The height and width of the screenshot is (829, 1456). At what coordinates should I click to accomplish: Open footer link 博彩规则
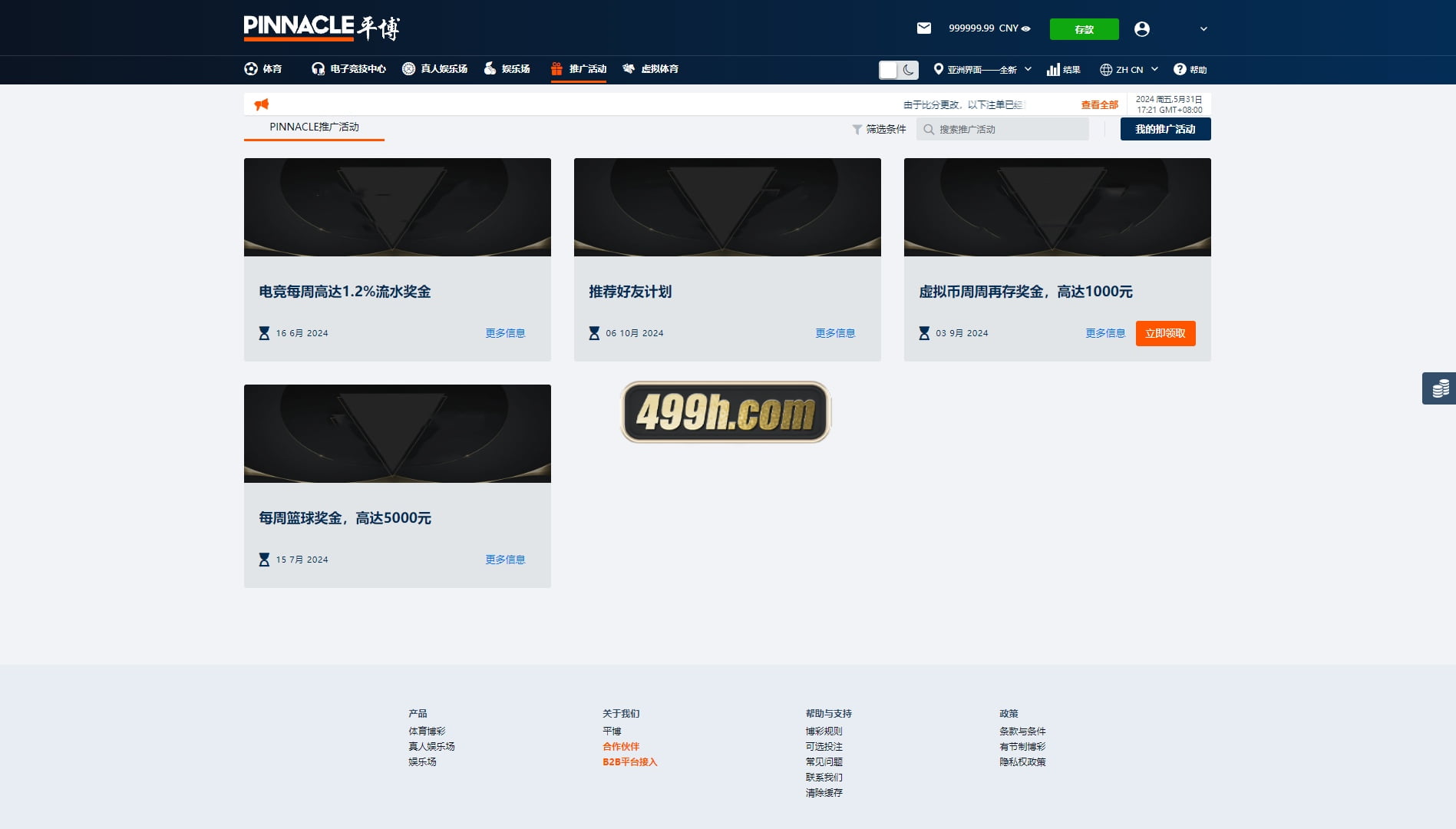click(824, 732)
